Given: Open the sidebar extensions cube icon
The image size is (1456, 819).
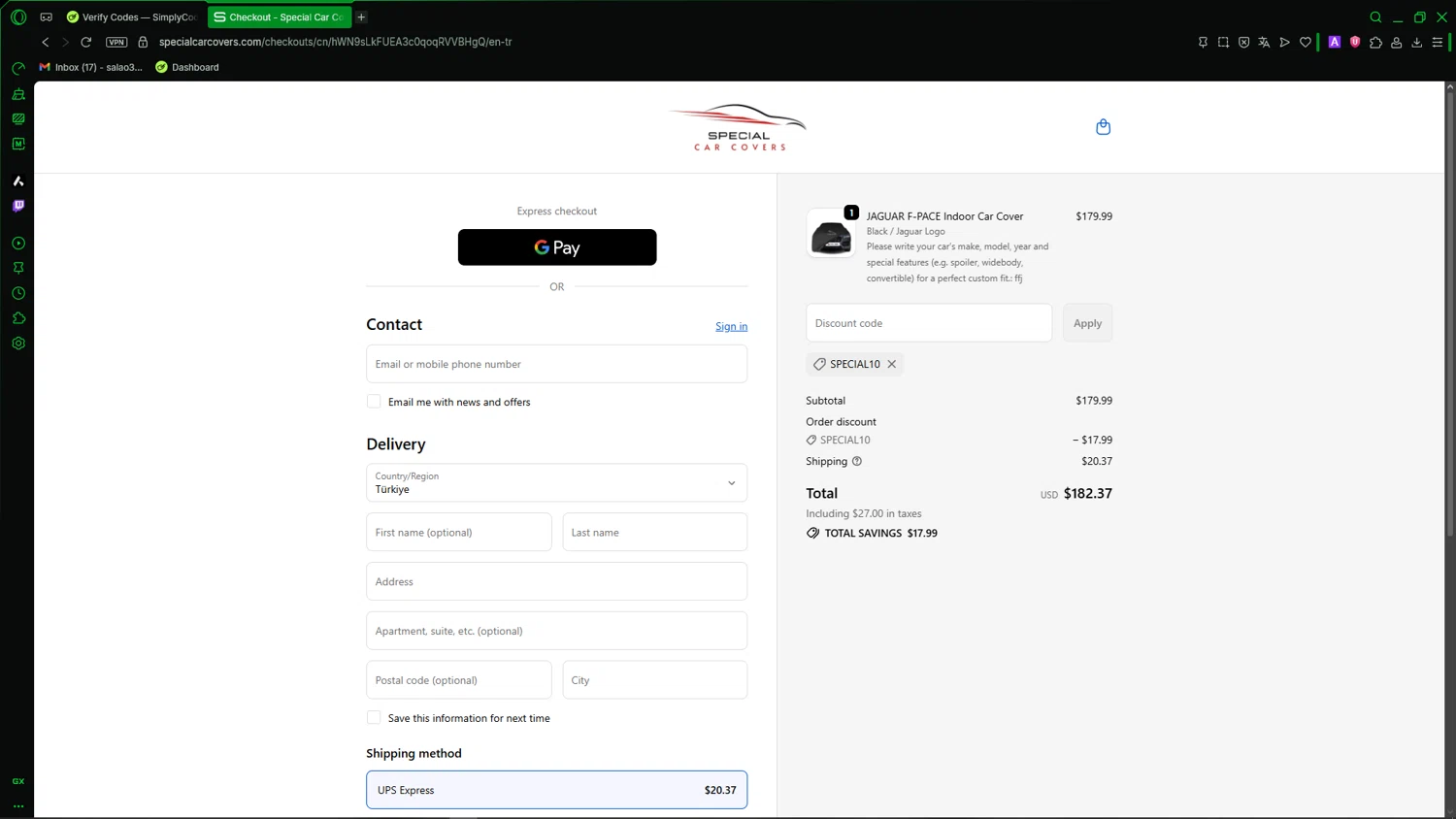Looking at the screenshot, I should tap(18, 318).
